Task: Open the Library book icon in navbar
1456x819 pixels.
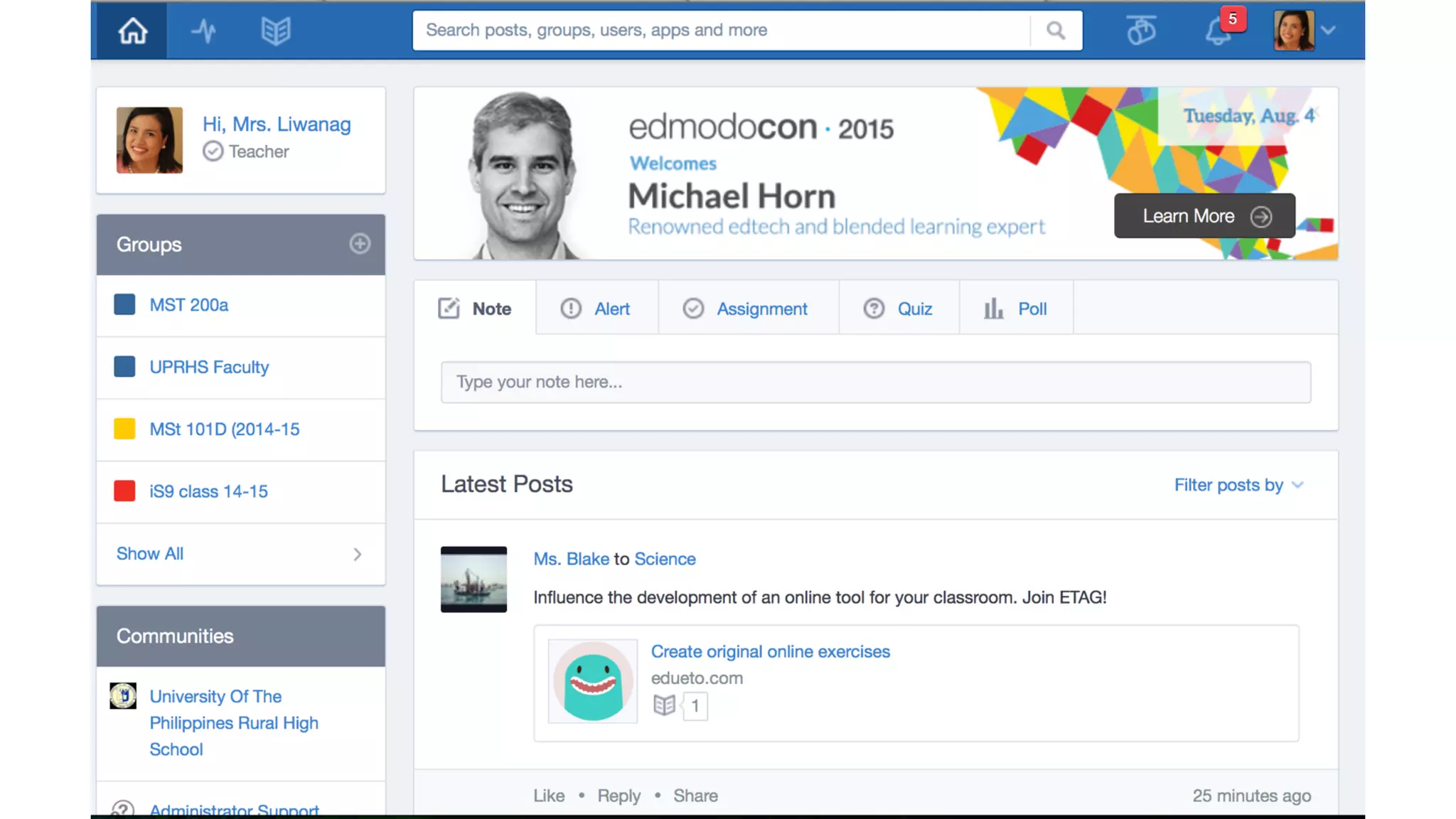Action: tap(276, 31)
